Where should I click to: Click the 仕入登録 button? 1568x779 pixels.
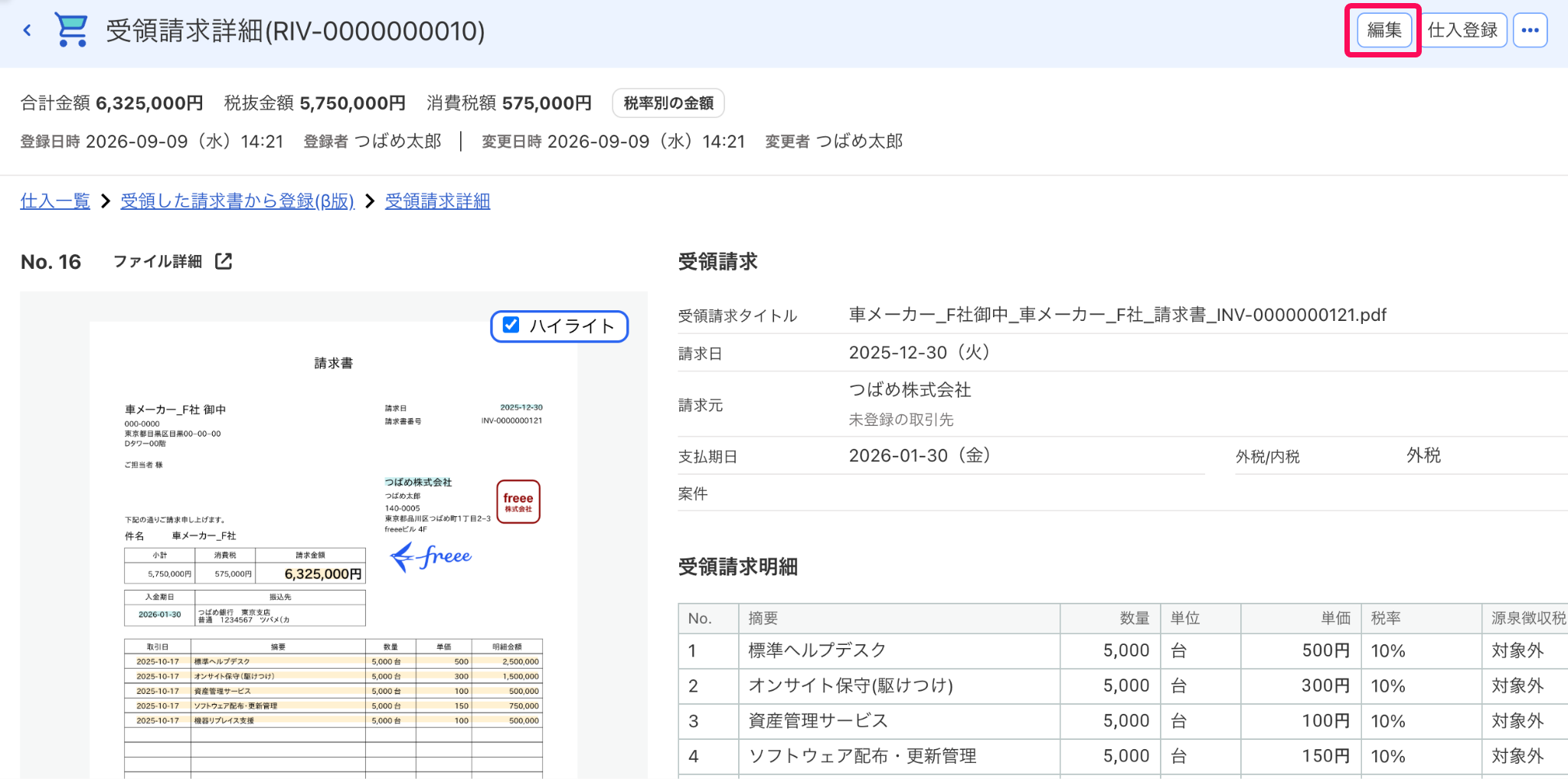pos(1462,31)
